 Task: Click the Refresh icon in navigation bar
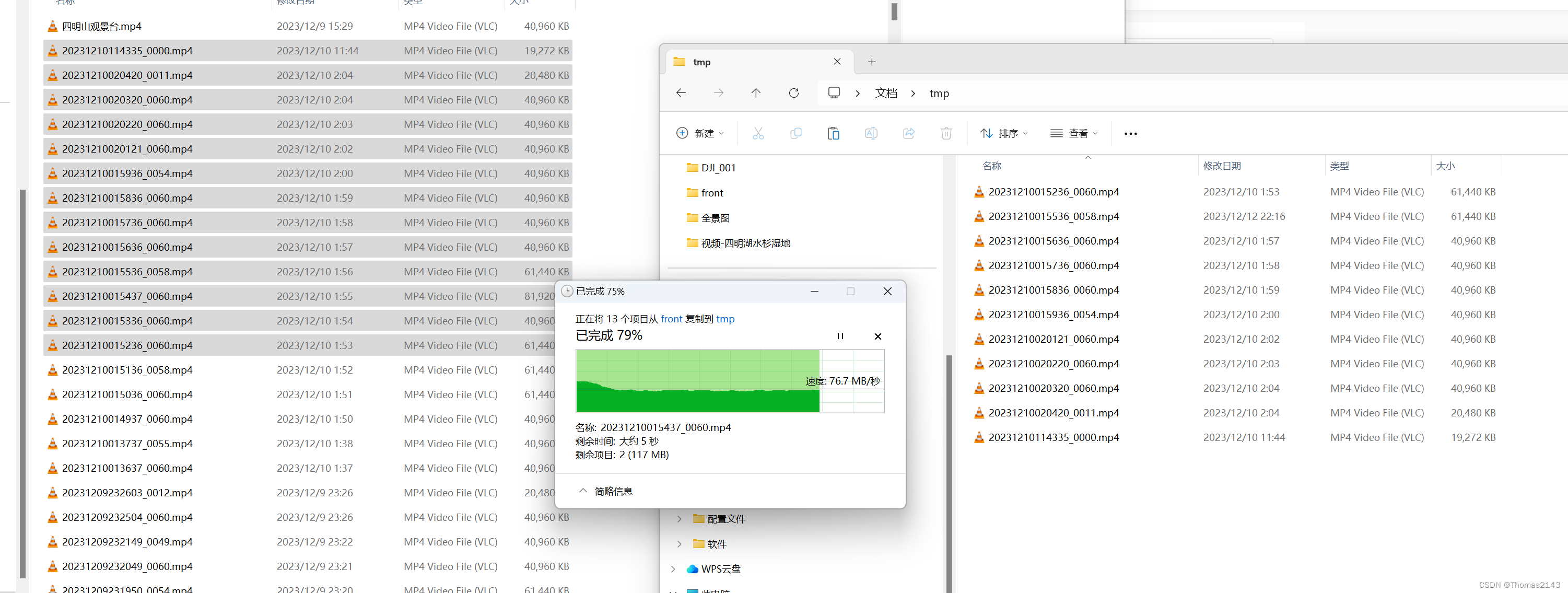point(794,93)
